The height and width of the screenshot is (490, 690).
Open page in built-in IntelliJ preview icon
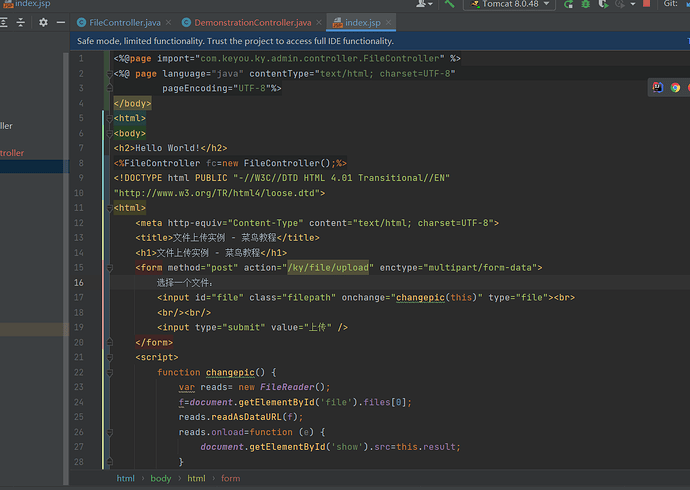coord(658,88)
